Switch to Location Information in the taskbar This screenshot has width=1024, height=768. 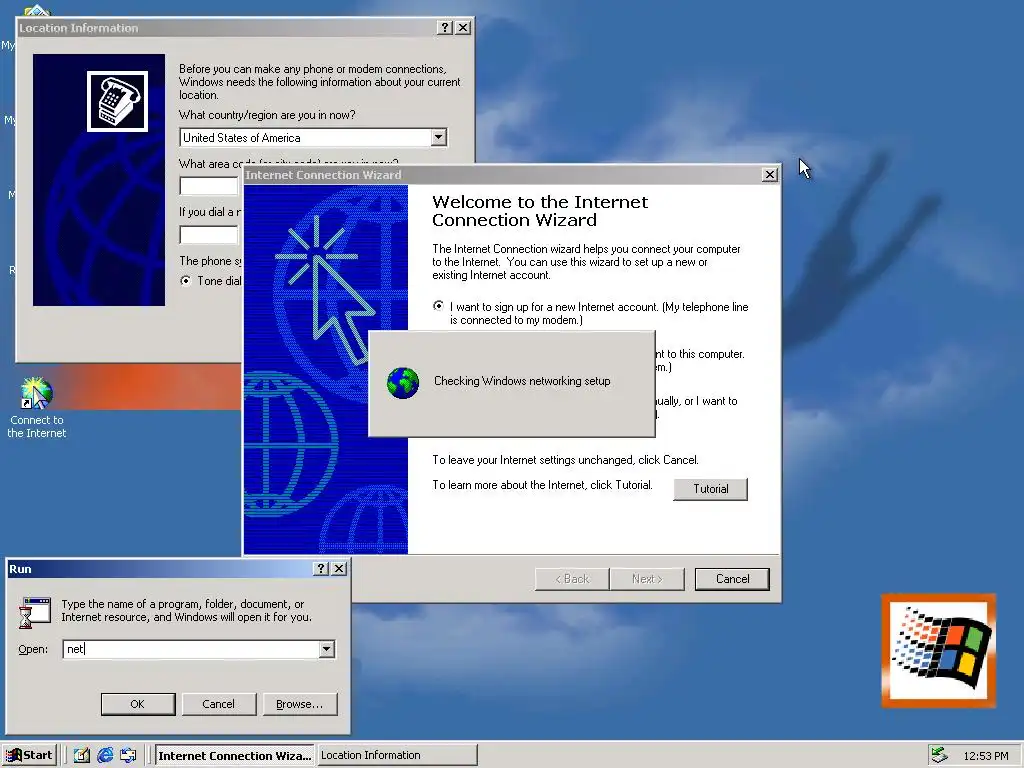pyautogui.click(x=397, y=756)
